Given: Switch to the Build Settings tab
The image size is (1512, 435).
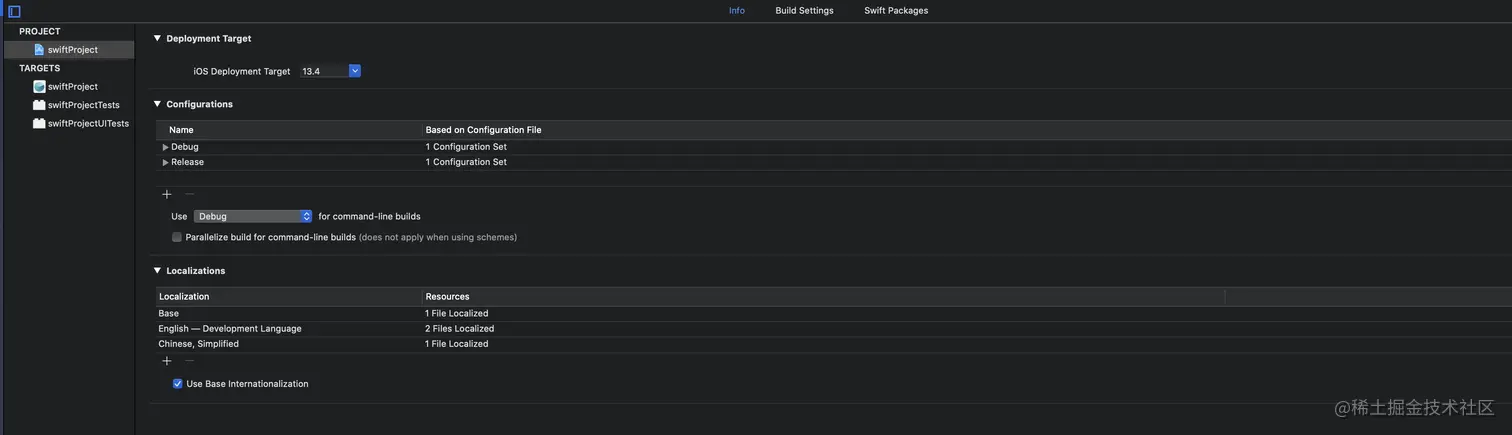Looking at the screenshot, I should click(804, 11).
